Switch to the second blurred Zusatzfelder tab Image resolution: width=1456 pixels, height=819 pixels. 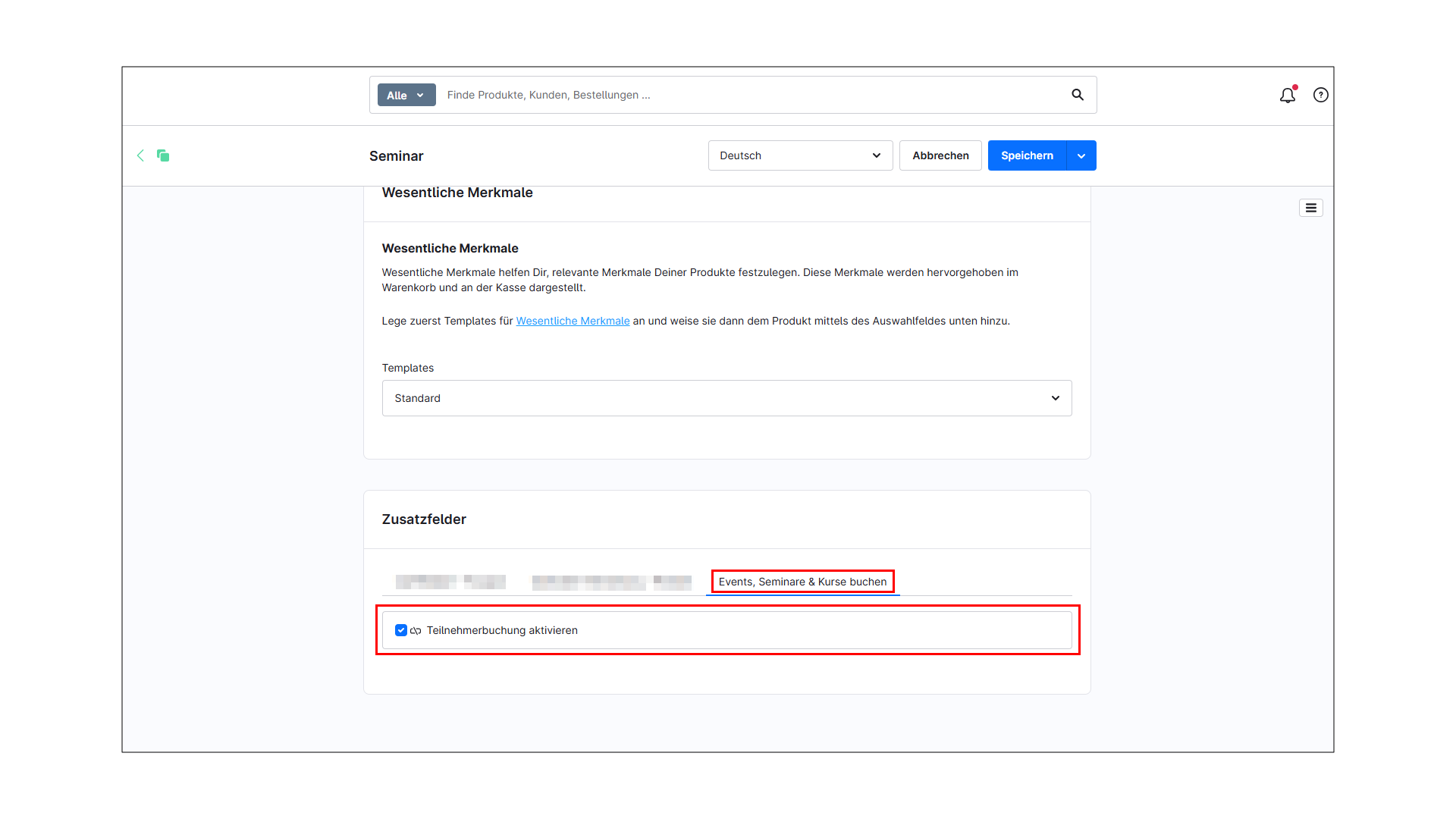[611, 582]
